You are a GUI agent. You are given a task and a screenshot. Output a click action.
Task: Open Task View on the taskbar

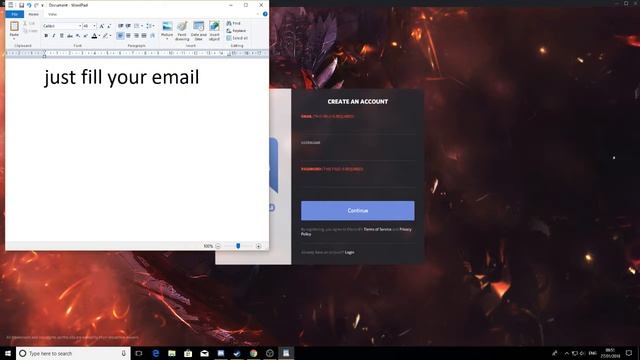pyautogui.click(x=139, y=353)
